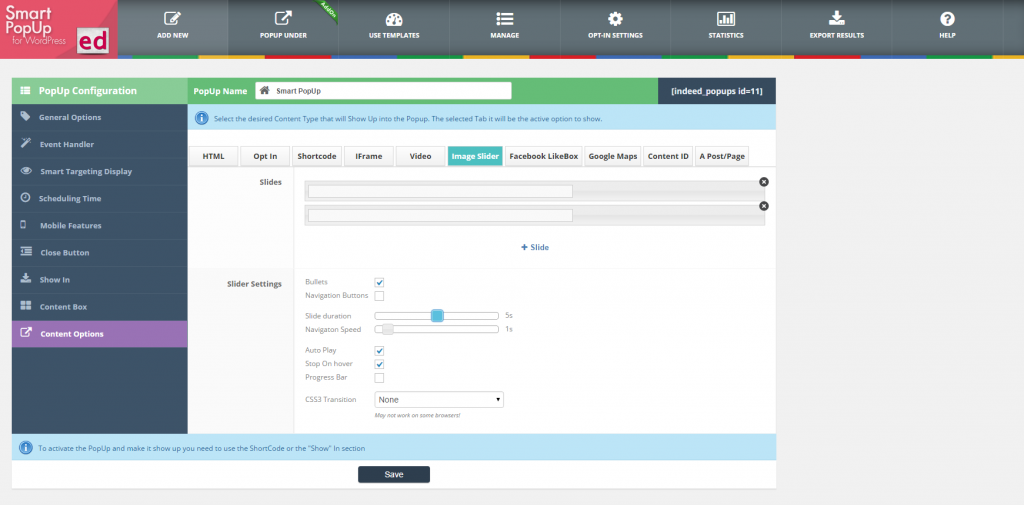Open the Event Handler section
The image size is (1024, 505).
point(99,144)
